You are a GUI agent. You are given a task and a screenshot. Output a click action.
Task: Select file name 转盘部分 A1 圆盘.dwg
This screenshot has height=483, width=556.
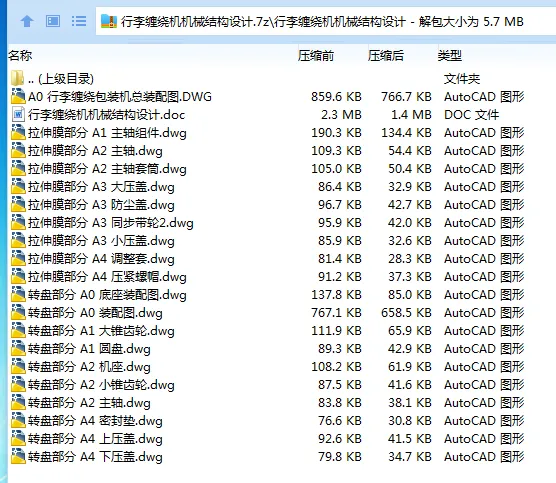click(89, 349)
